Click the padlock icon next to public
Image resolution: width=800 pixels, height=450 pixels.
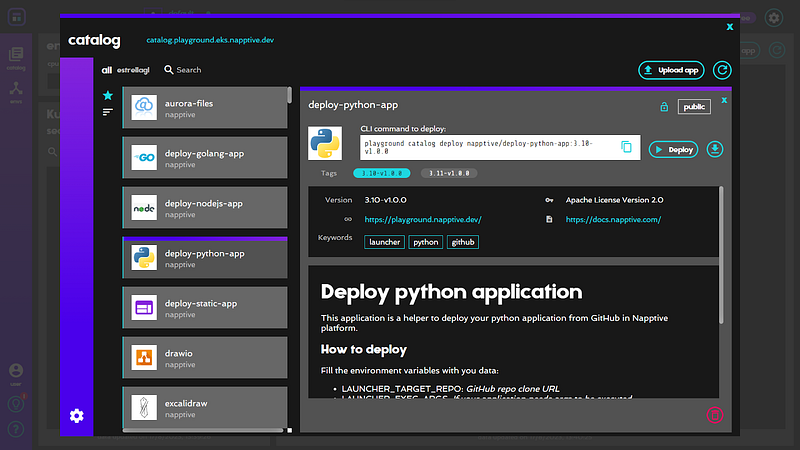[663, 106]
